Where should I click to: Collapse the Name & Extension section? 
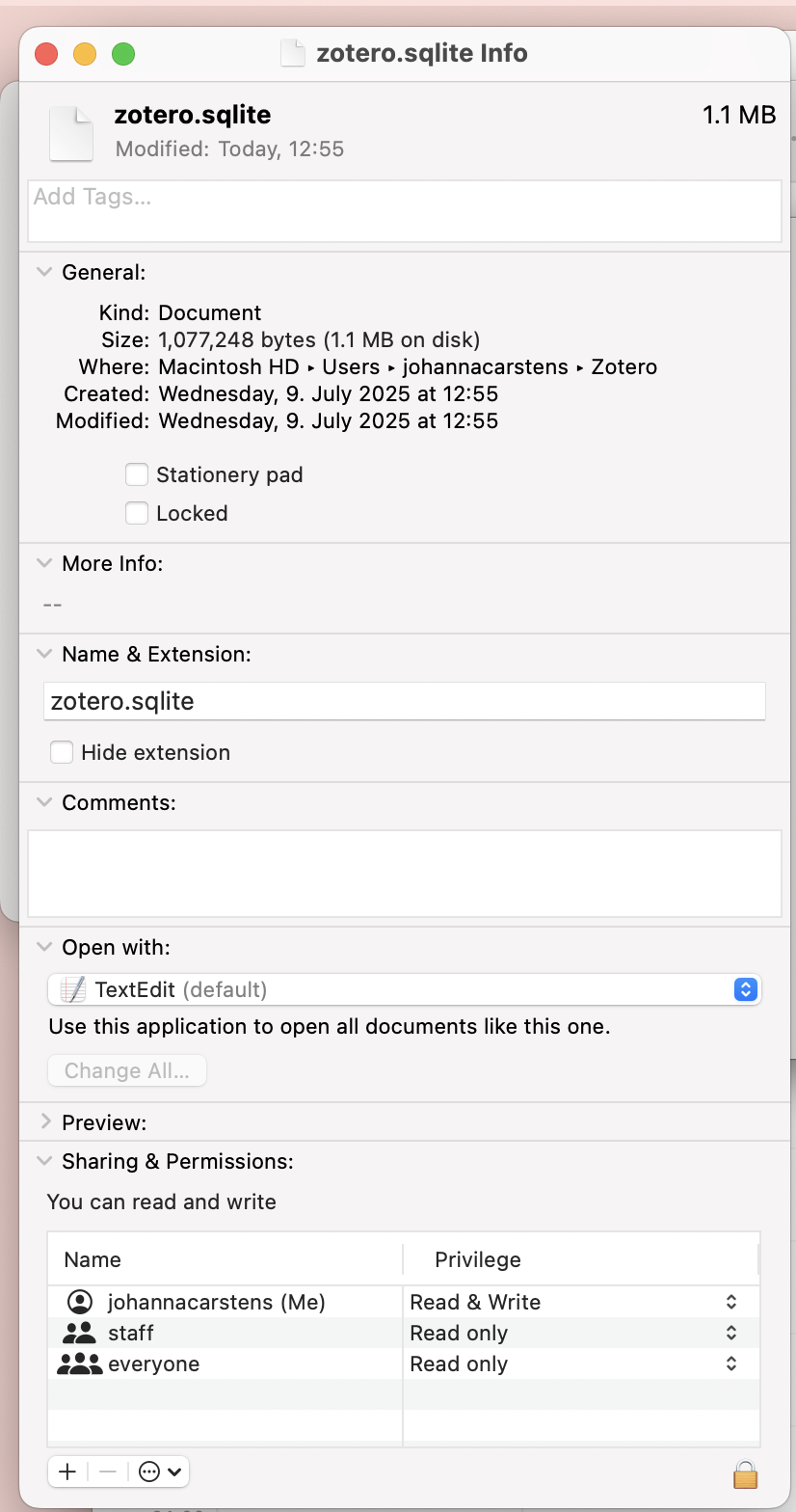[x=43, y=654]
